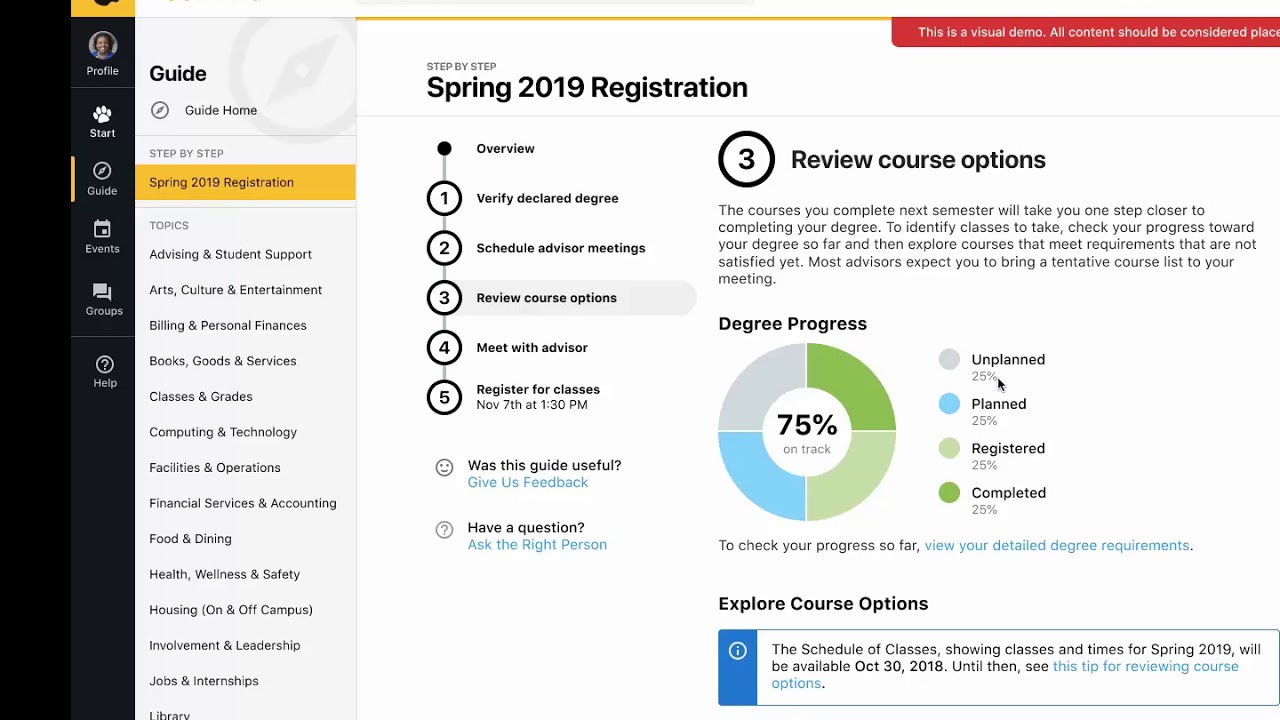Click the dark green Completed donut segment

858,381
